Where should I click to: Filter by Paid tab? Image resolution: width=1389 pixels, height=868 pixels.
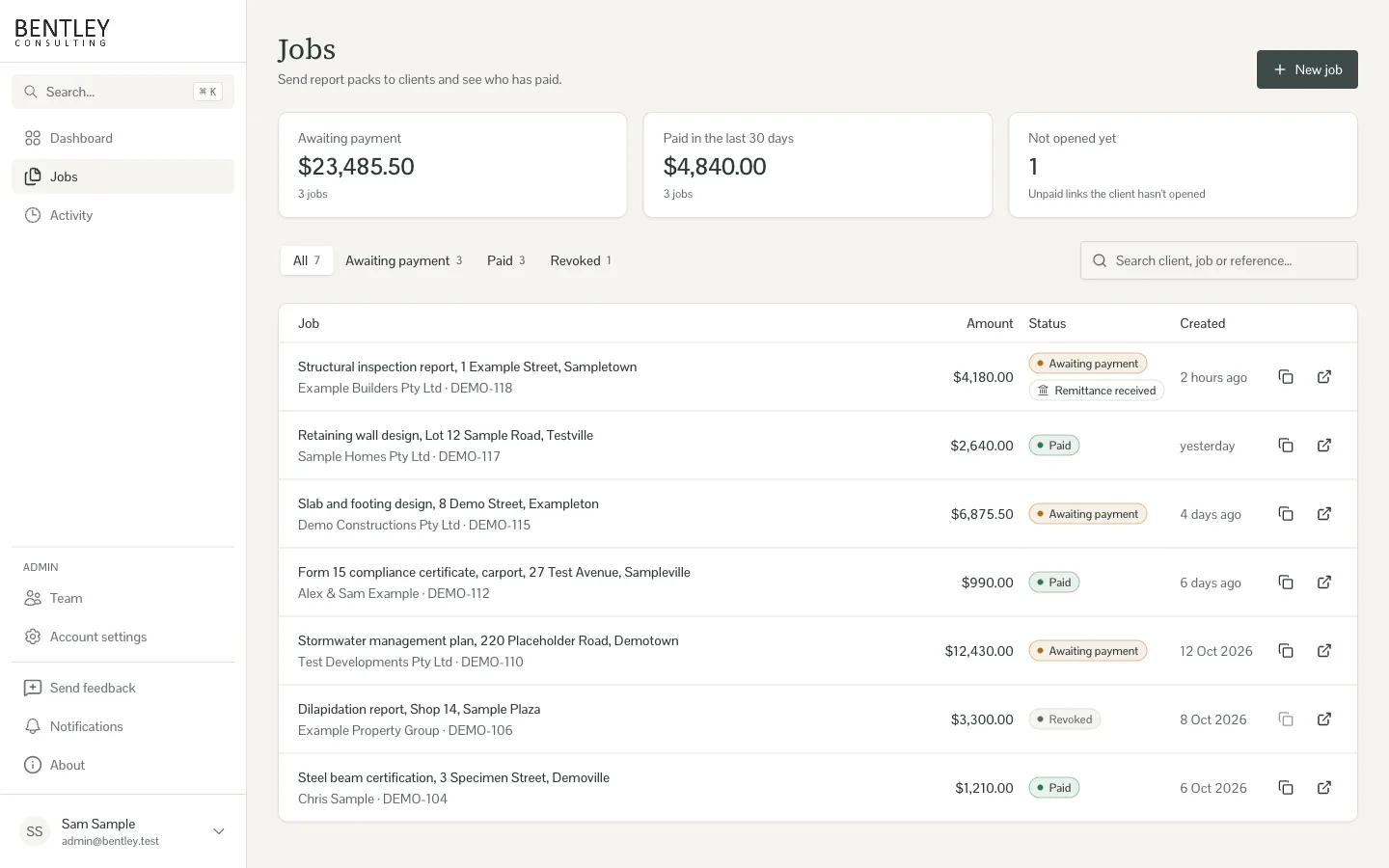point(506,260)
